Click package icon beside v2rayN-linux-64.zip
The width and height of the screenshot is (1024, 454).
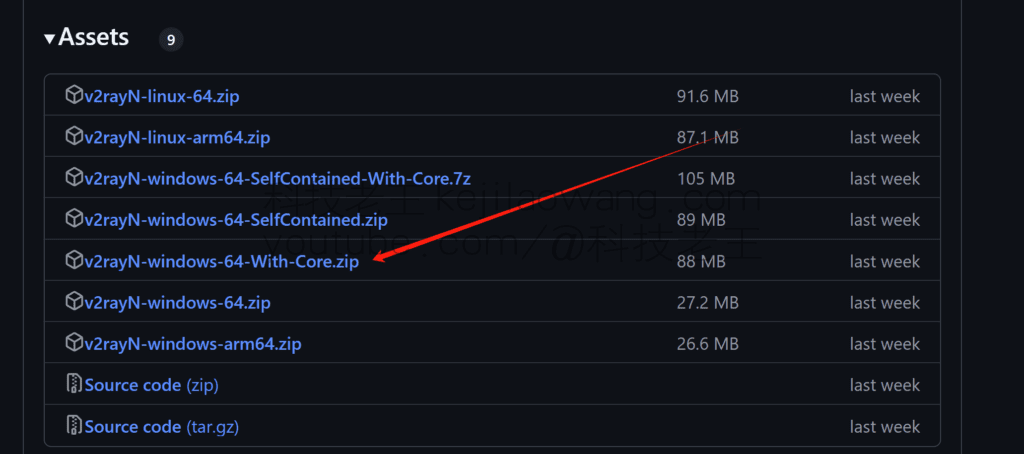click(x=74, y=96)
